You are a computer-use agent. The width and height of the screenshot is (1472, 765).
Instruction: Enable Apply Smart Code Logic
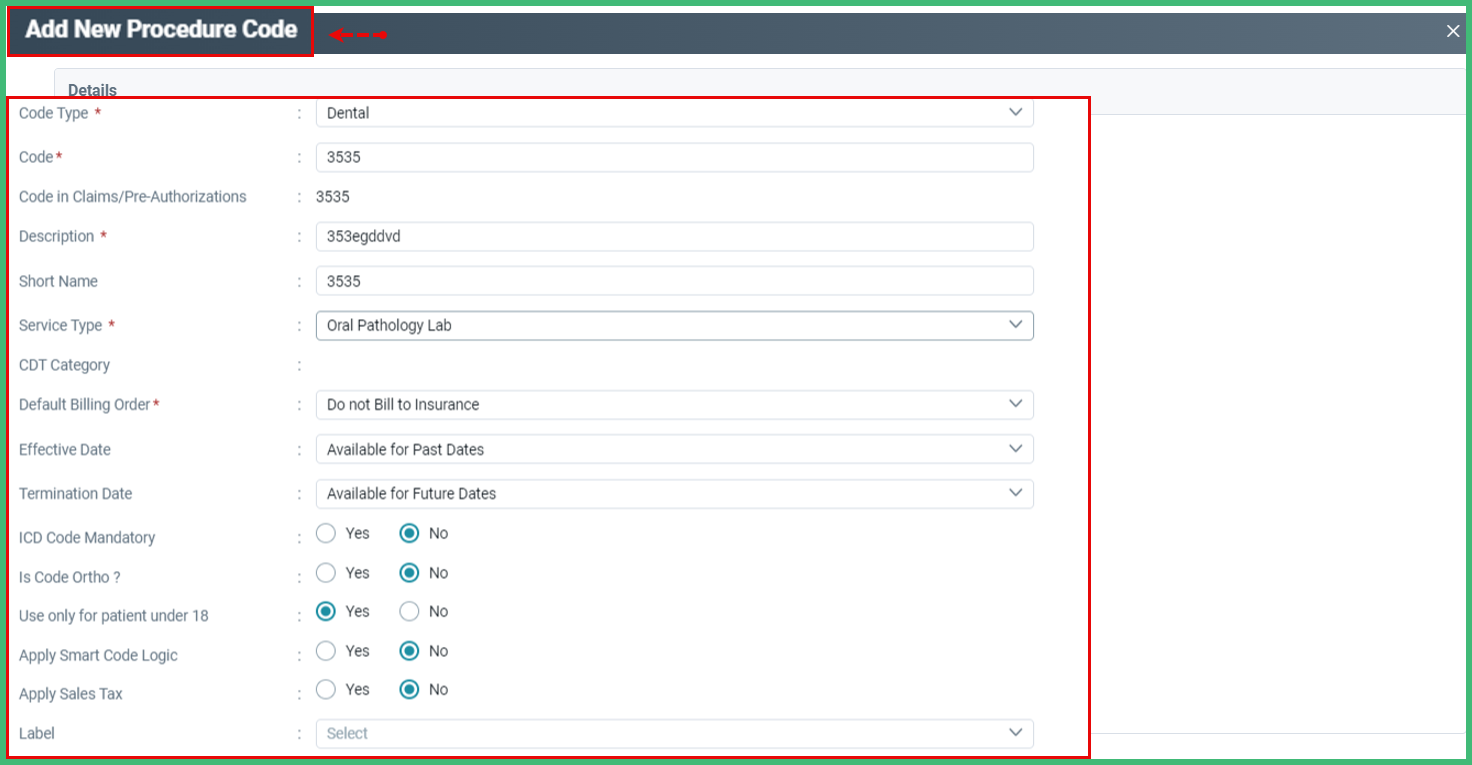point(325,650)
